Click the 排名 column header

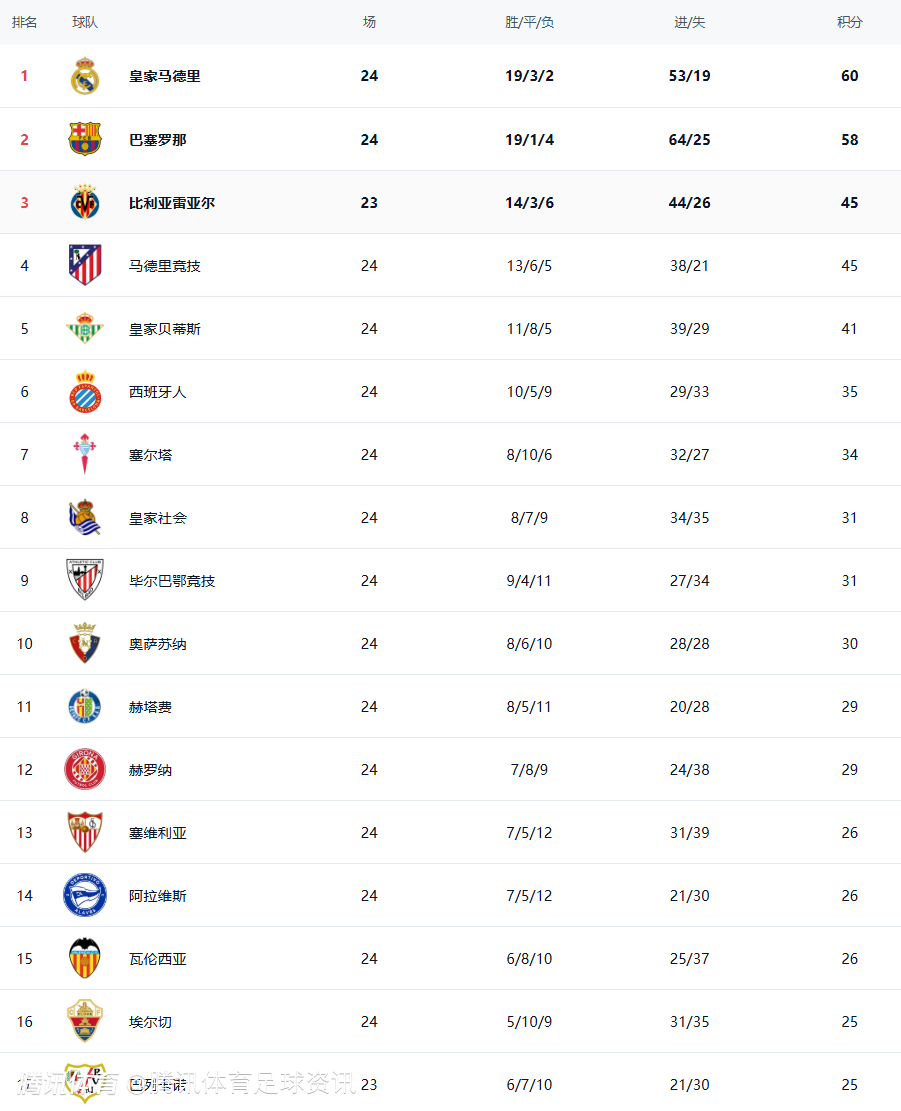[x=25, y=22]
